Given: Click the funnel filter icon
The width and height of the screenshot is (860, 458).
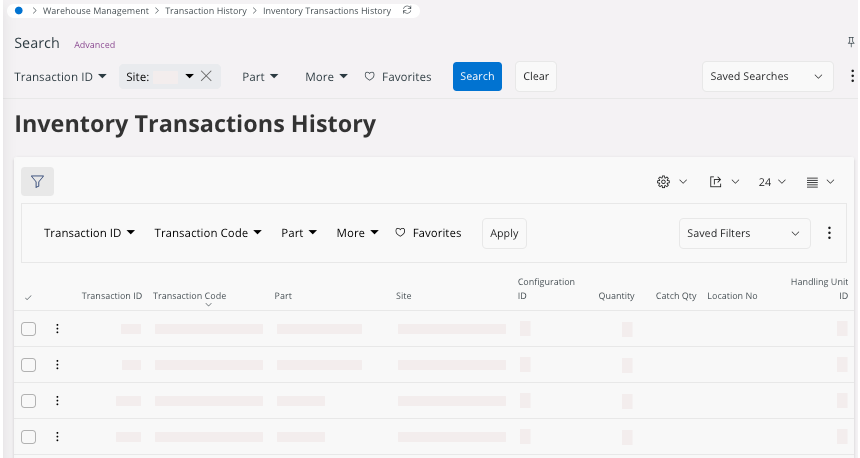Looking at the screenshot, I should [37, 181].
